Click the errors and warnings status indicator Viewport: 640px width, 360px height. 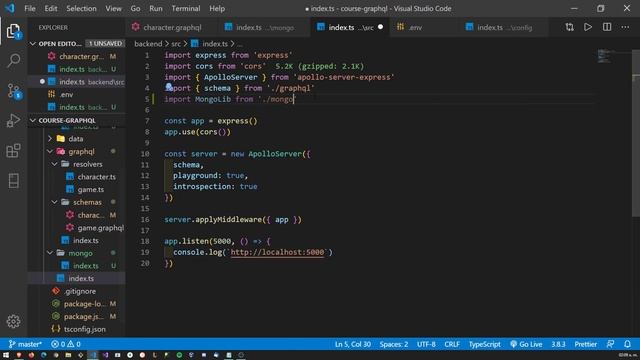[x=66, y=344]
